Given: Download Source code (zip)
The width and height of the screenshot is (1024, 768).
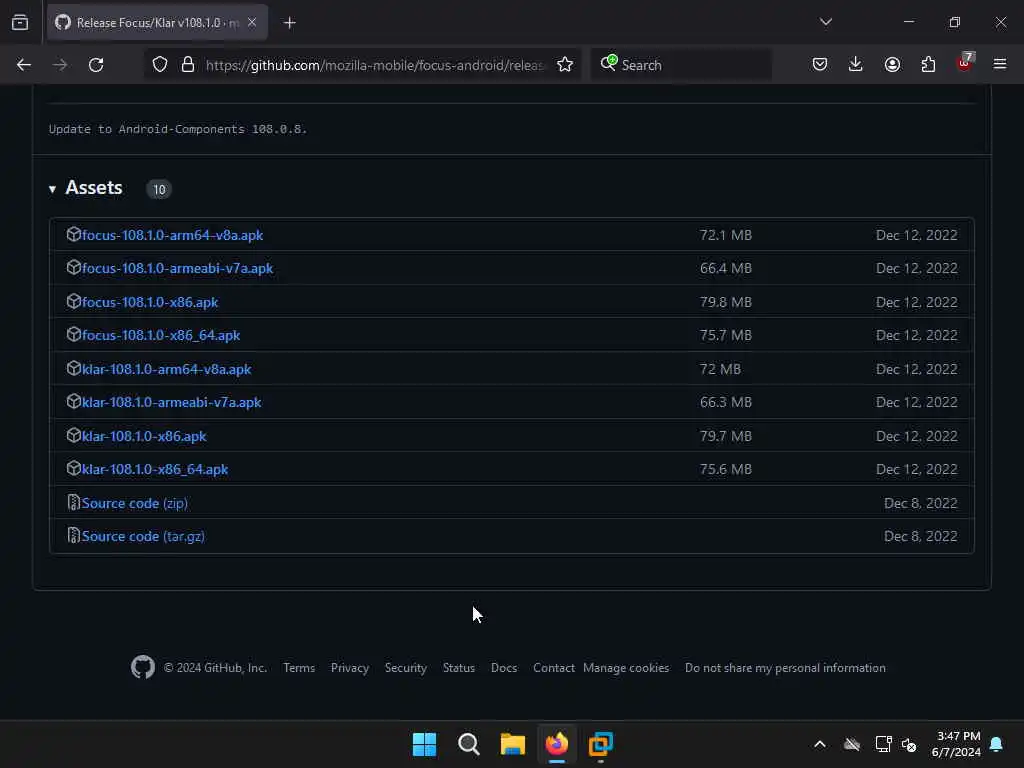Looking at the screenshot, I should (135, 504).
